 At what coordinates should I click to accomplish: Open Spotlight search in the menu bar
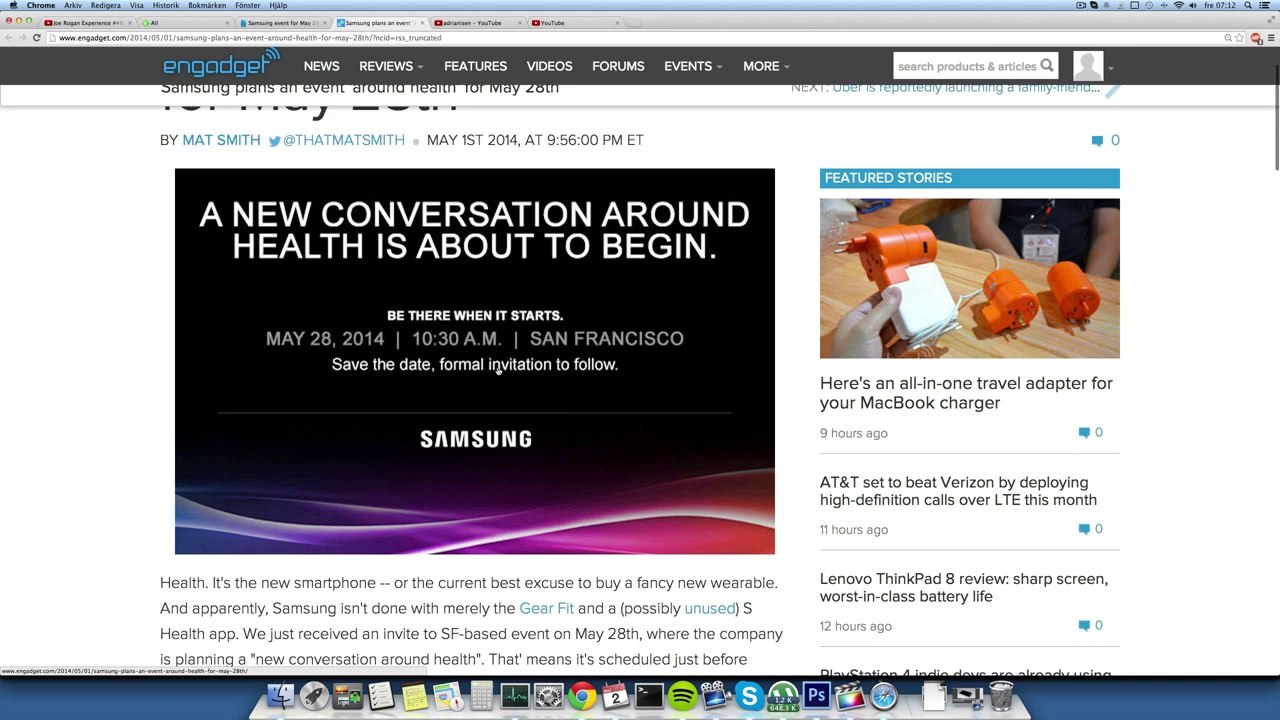click(x=1249, y=5)
